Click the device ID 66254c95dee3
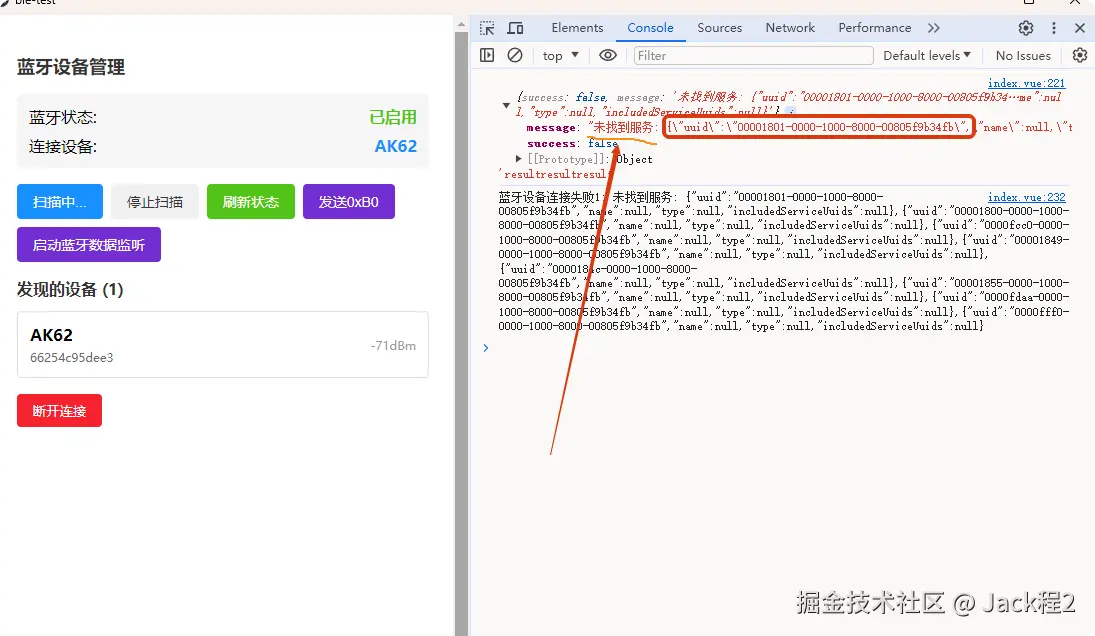 pos(71,357)
